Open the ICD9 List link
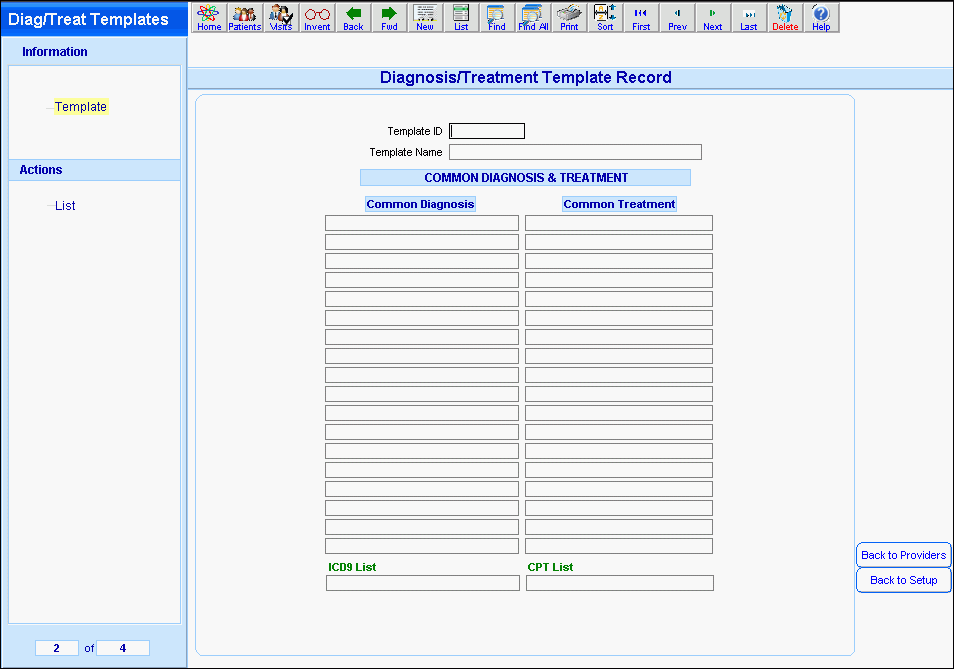Image resolution: width=954 pixels, height=669 pixels. click(352, 567)
